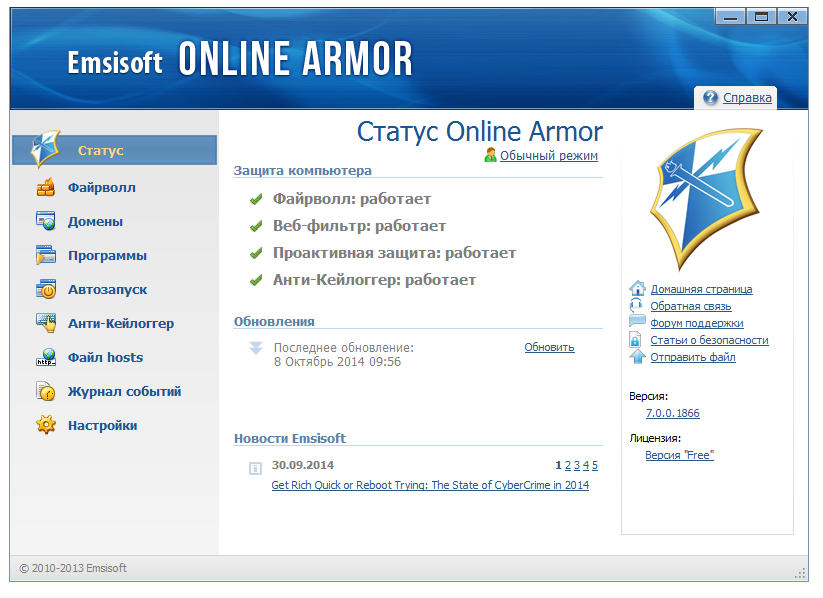The width and height of the screenshot is (823, 598).
Task: Read the CyberCrime 2014 news article
Action: point(430,485)
